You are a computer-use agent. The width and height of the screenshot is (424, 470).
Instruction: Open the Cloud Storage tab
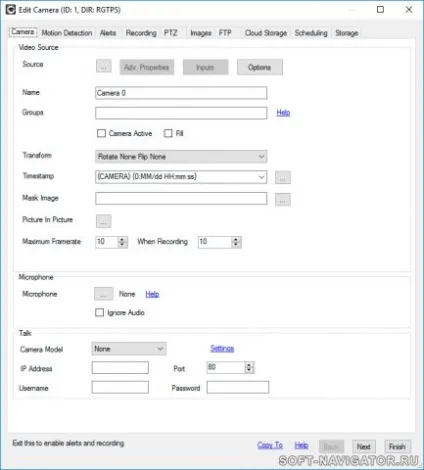pyautogui.click(x=266, y=33)
